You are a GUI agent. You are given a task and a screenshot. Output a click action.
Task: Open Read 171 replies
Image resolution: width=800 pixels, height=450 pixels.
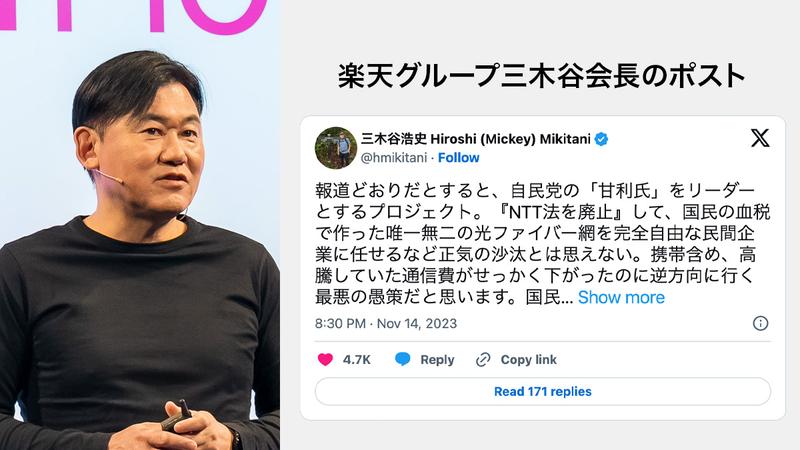click(543, 391)
